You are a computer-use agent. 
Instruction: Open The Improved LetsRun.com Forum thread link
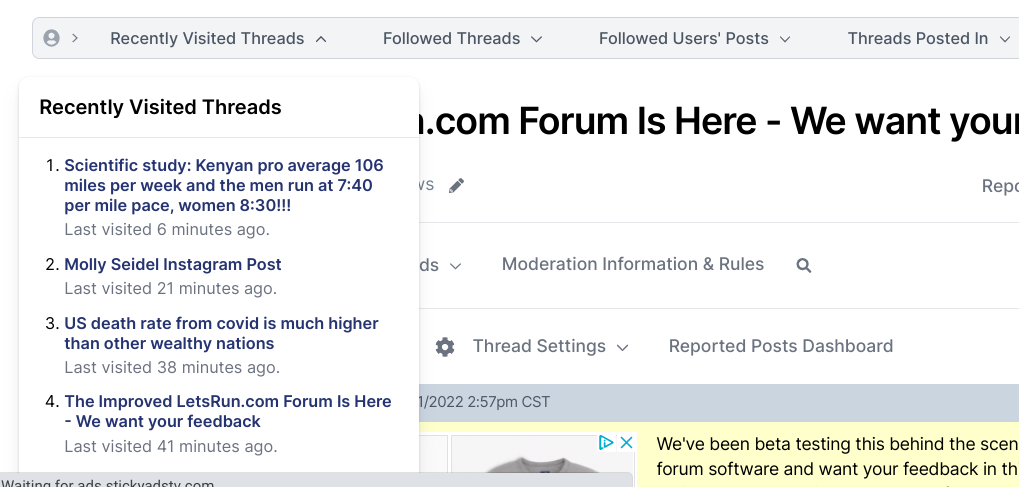pyautogui.click(x=227, y=412)
